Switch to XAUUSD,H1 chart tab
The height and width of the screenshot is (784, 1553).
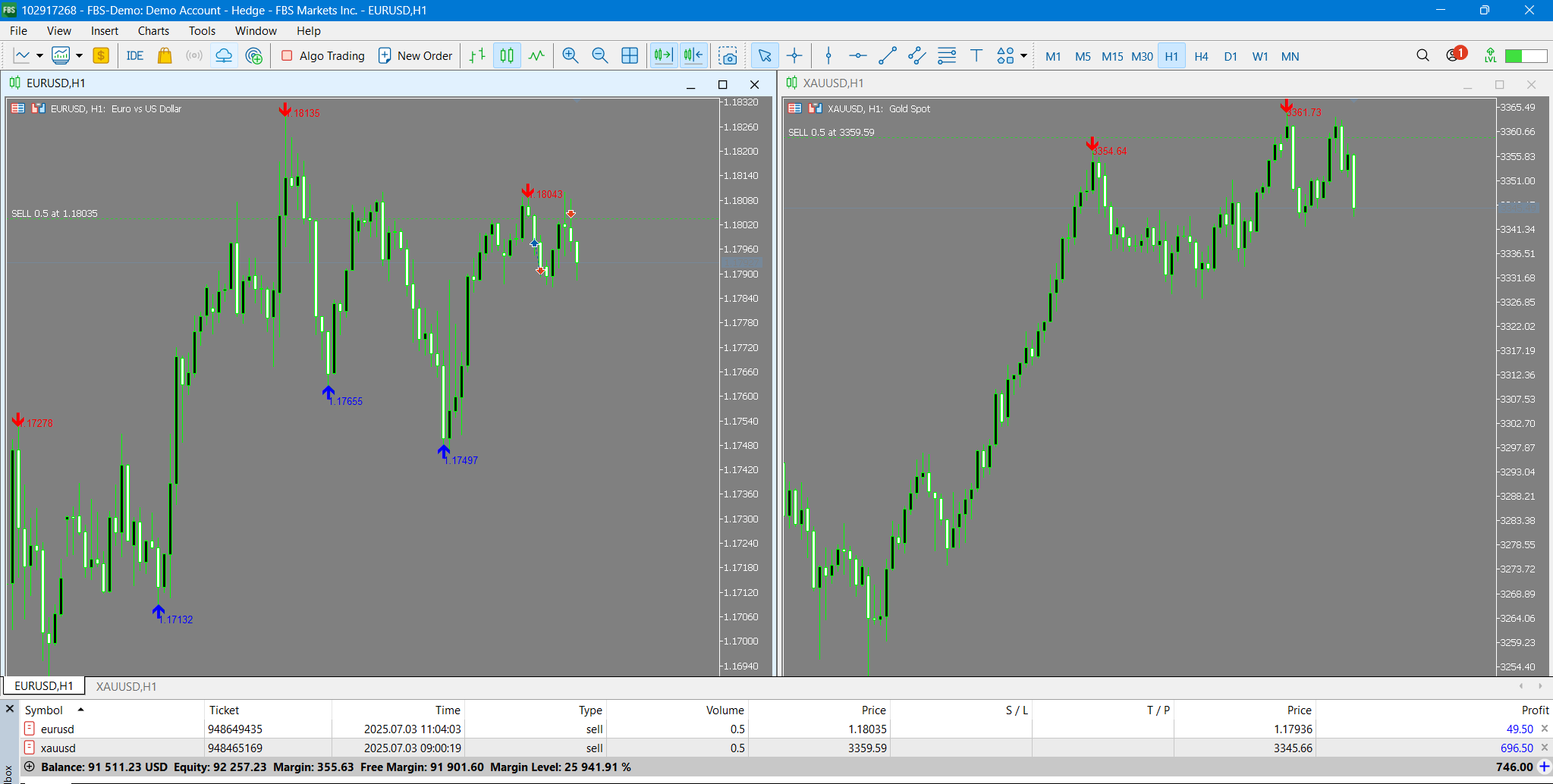click(126, 686)
